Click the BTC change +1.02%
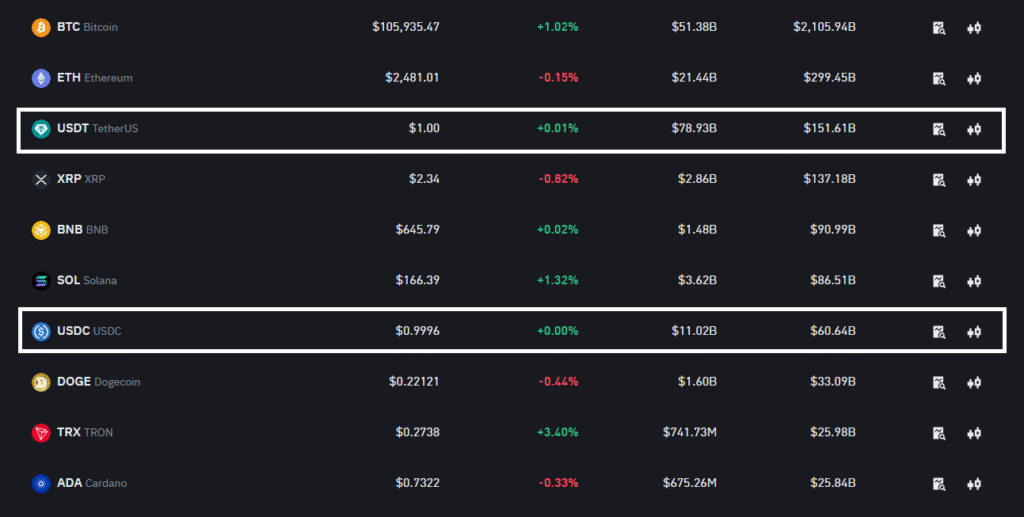Image resolution: width=1024 pixels, height=517 pixels. pos(557,27)
